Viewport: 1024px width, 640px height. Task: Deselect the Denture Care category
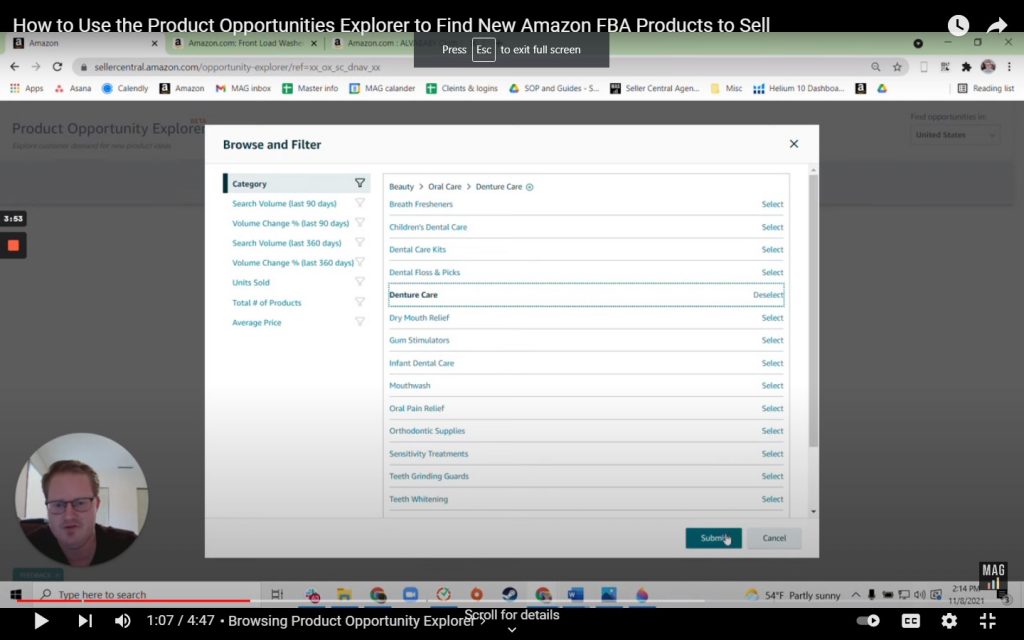point(767,295)
